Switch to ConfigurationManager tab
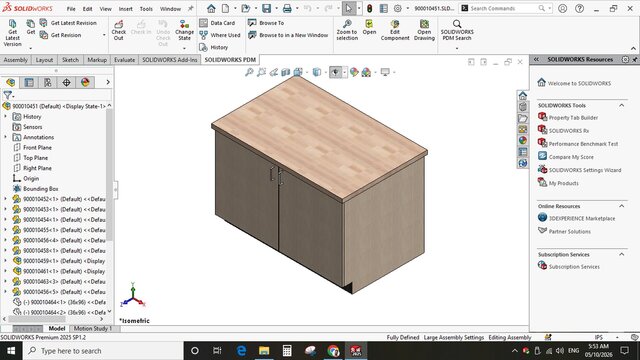Viewport: 640px width, 360px height. click(48, 82)
